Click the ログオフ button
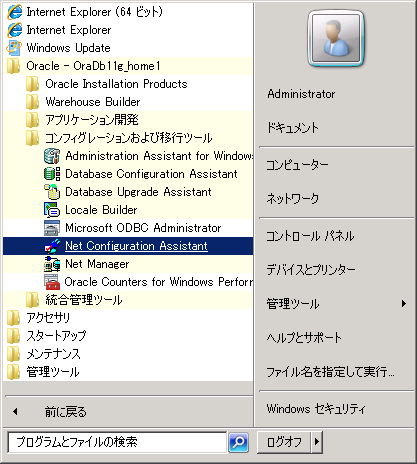Image resolution: width=417 pixels, height=464 pixels. [x=284, y=442]
